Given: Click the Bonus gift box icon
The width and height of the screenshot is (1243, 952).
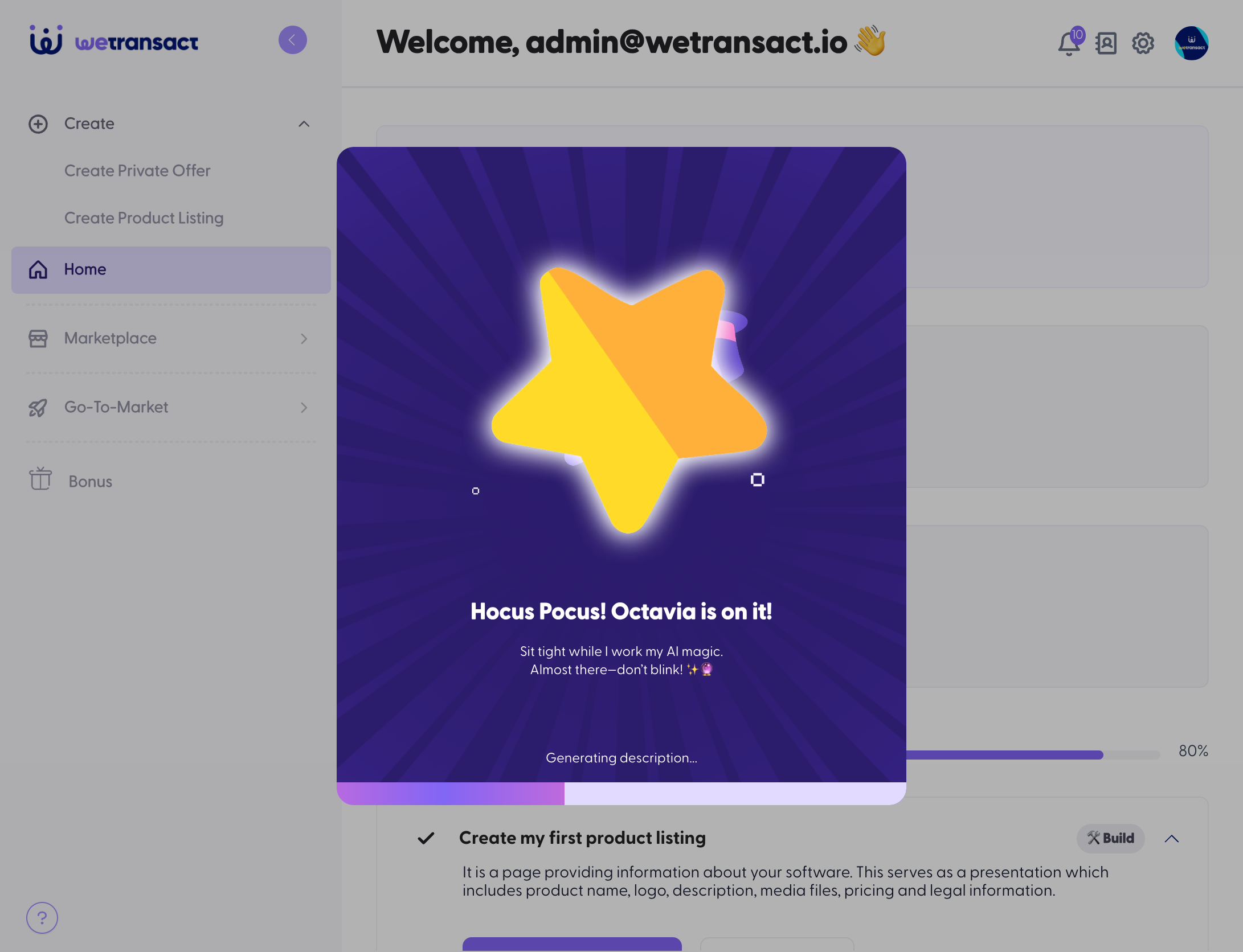Looking at the screenshot, I should tap(40, 479).
